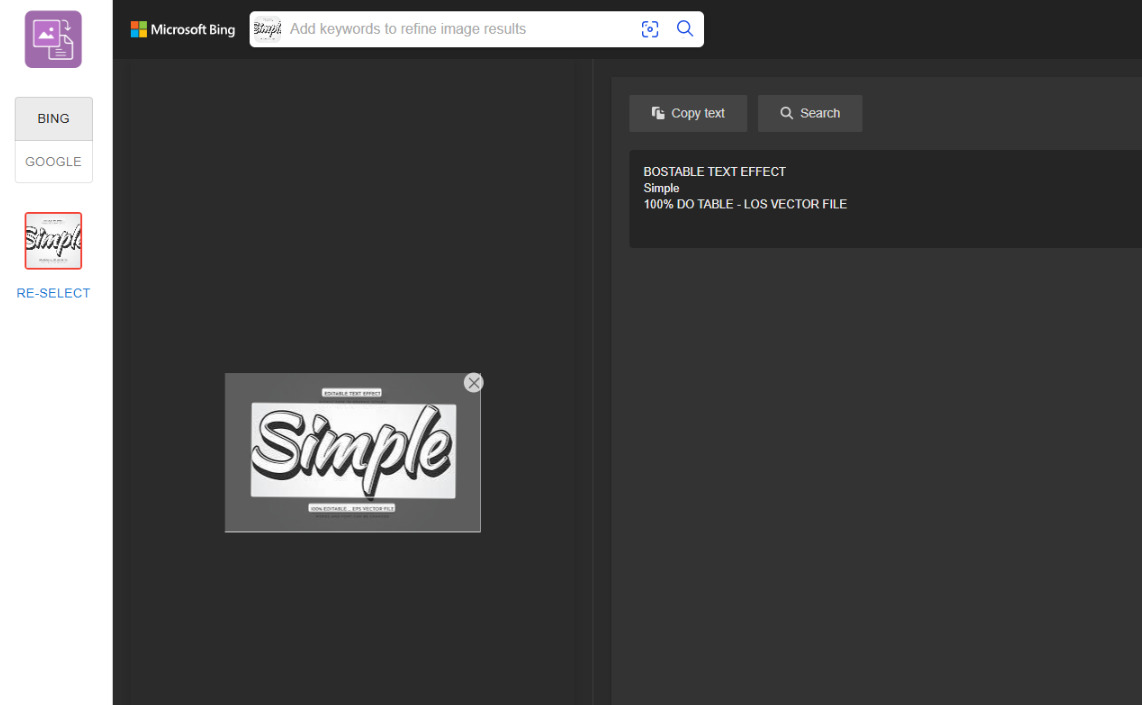
Task: Switch to the GOOGLE tab
Action: [53, 162]
